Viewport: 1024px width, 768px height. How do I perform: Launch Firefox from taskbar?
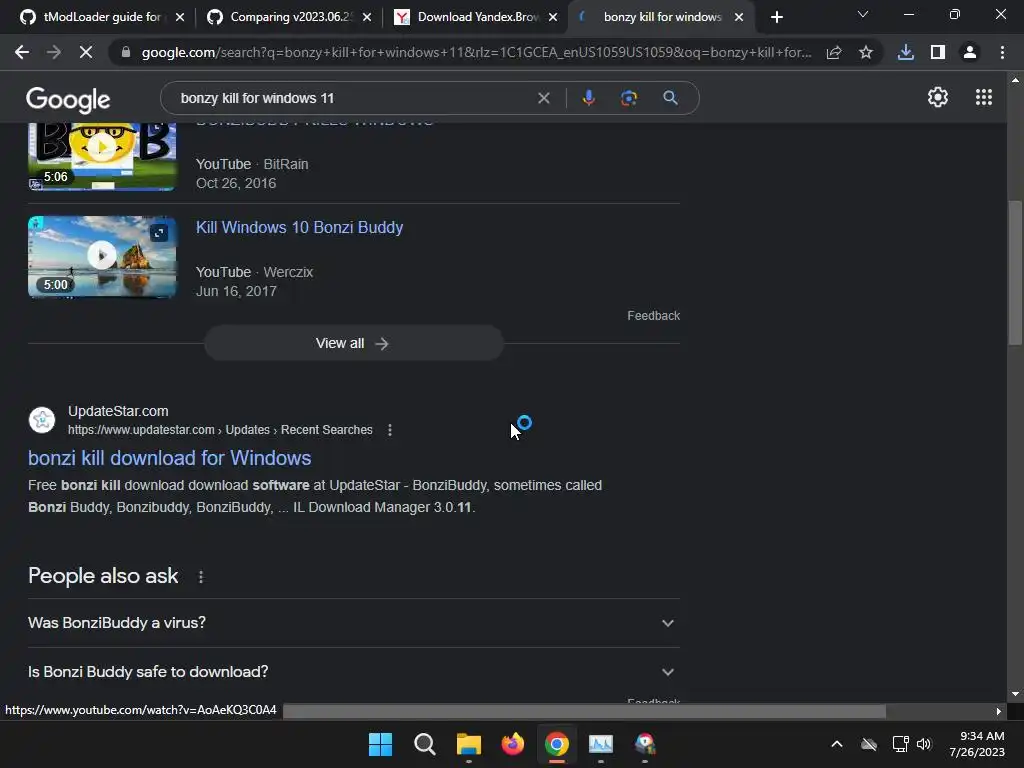click(513, 744)
